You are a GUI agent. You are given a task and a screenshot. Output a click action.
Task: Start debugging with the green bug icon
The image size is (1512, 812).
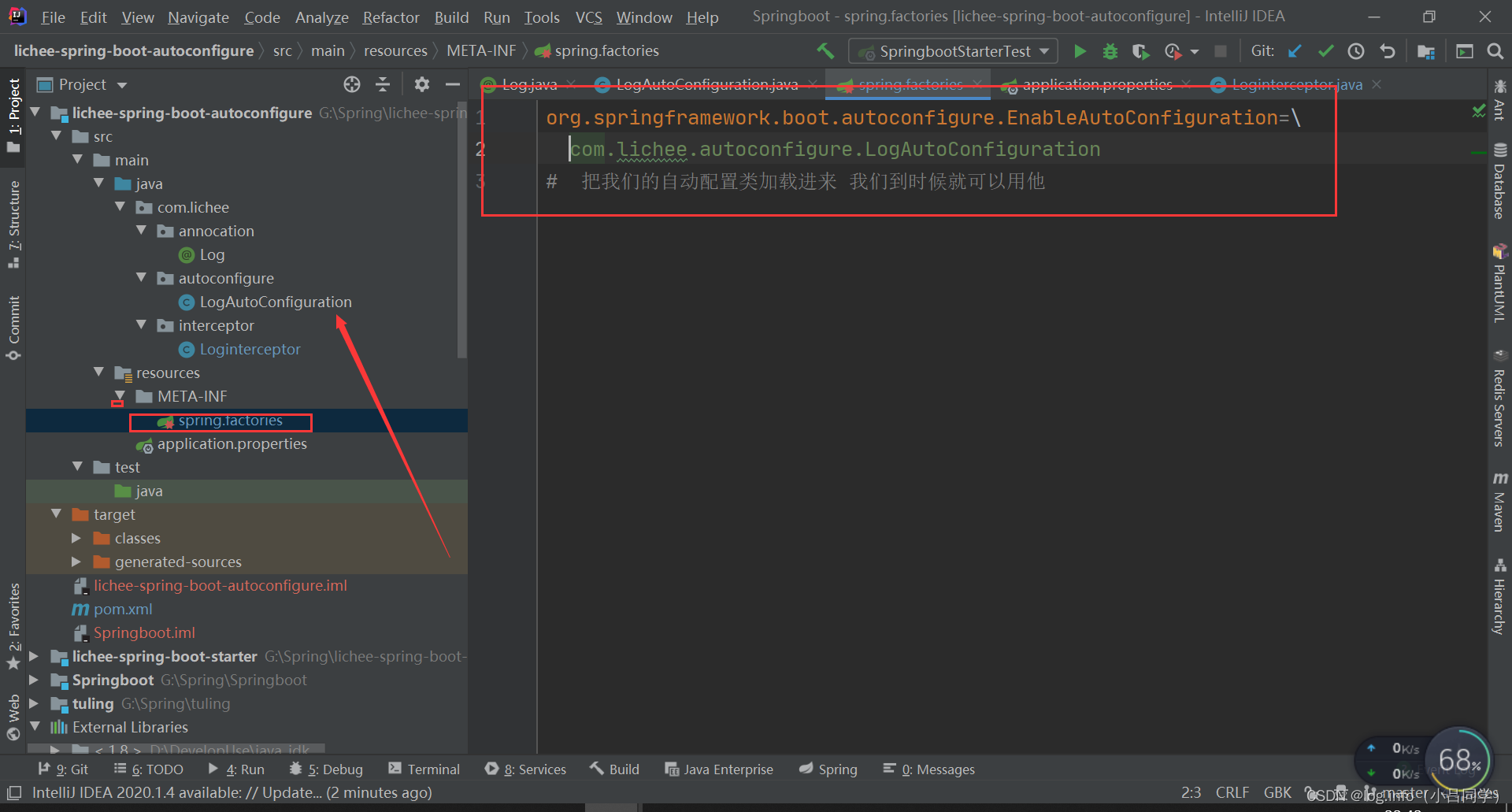coord(1110,51)
